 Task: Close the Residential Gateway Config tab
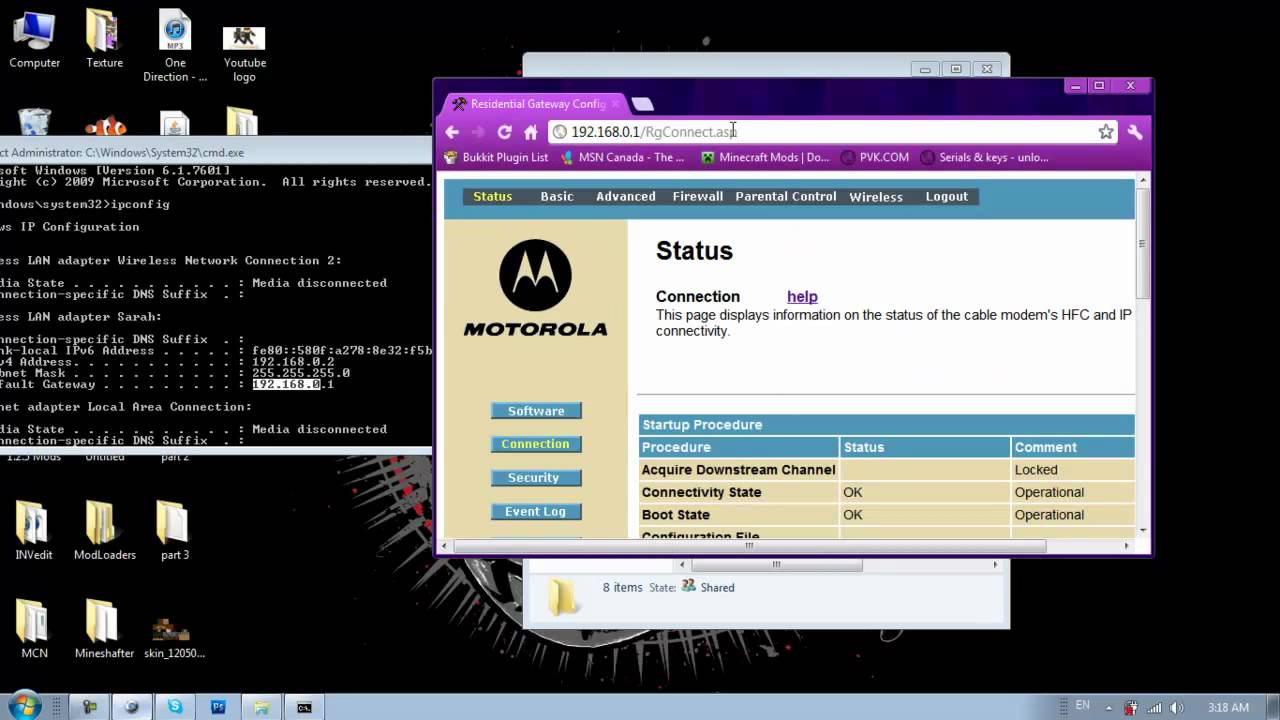[x=616, y=104]
